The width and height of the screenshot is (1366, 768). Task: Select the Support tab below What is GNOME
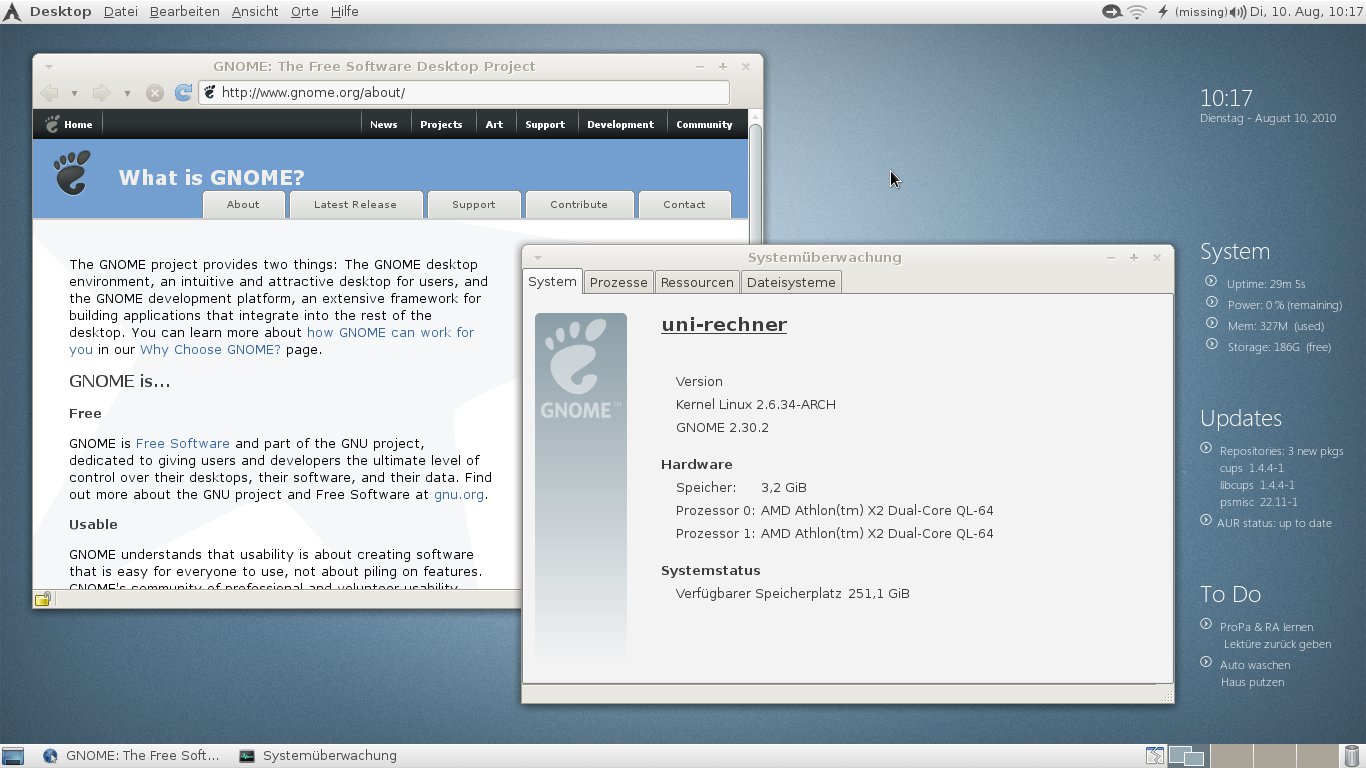[x=474, y=204]
